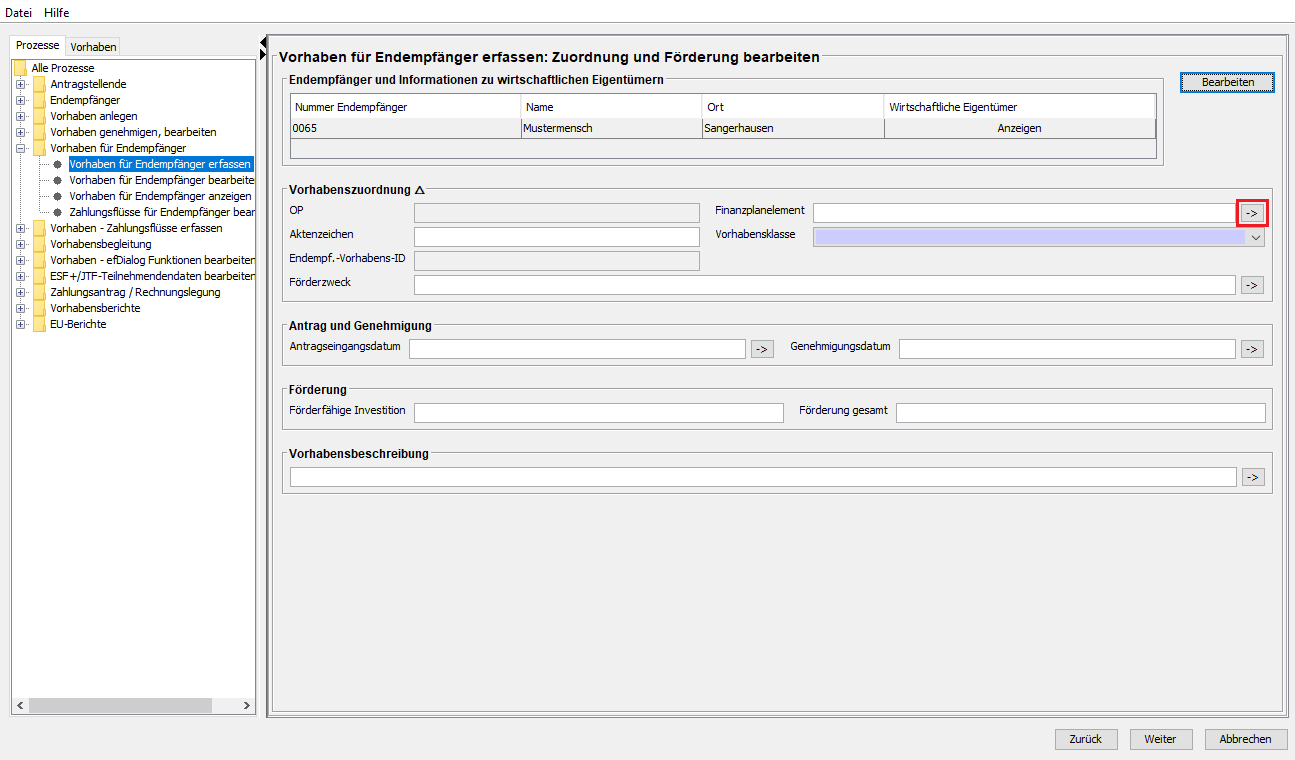
Task: Click the Zurück button
Action: [1086, 739]
